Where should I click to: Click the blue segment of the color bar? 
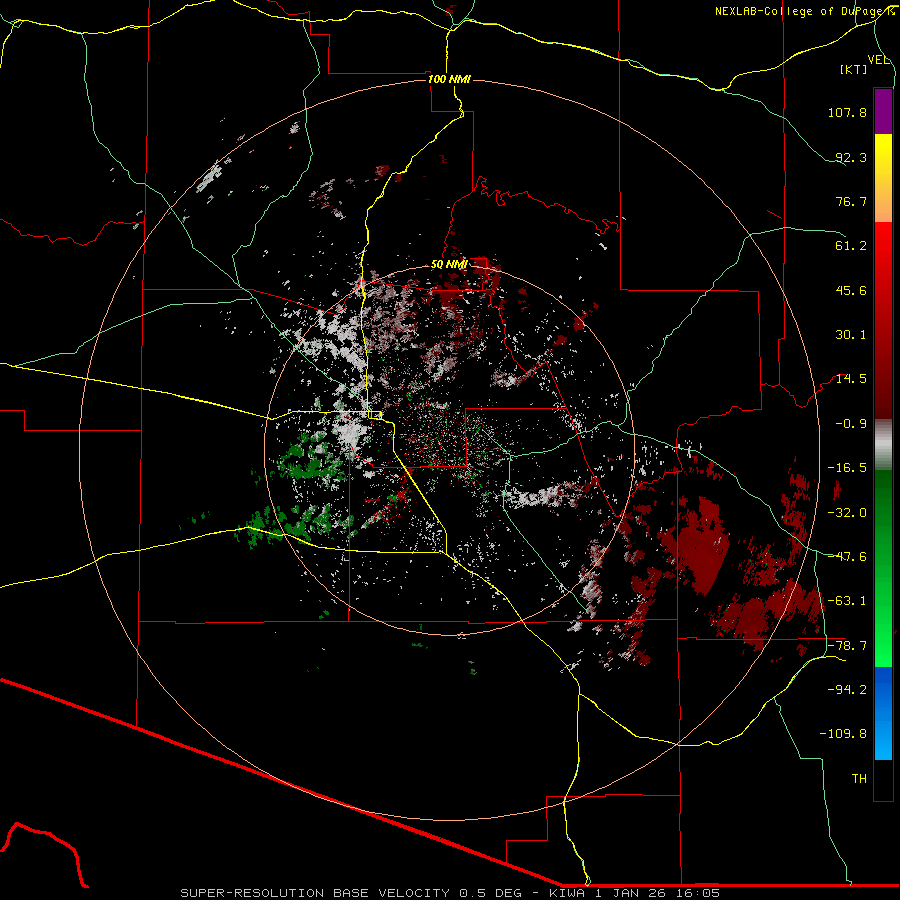(883, 713)
